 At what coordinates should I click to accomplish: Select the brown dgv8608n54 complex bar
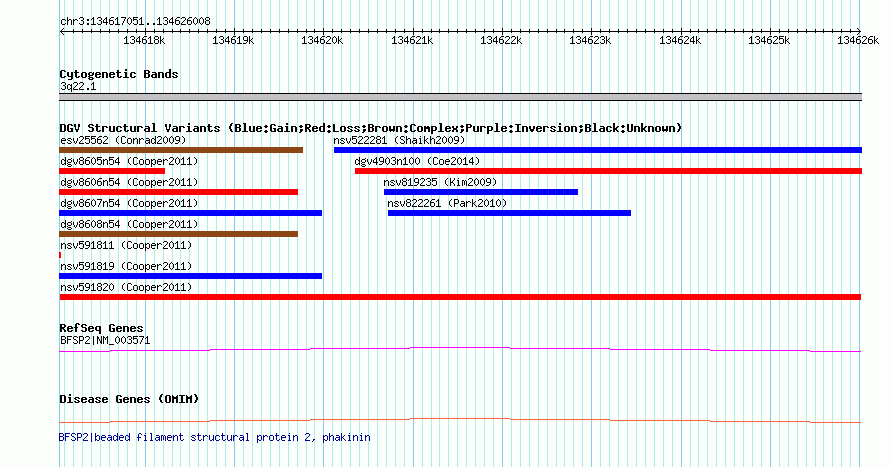coord(179,234)
